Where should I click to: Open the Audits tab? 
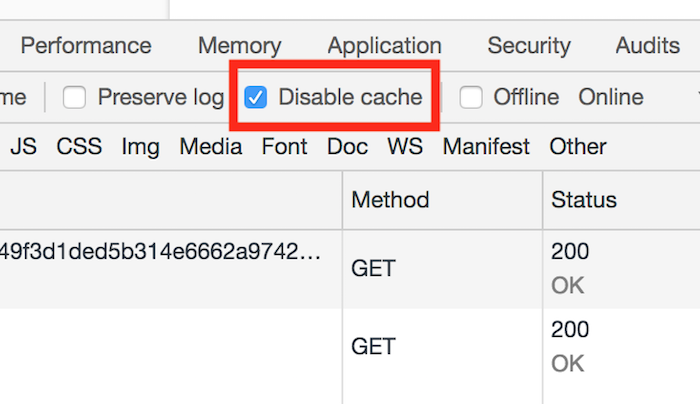pyautogui.click(x=648, y=46)
